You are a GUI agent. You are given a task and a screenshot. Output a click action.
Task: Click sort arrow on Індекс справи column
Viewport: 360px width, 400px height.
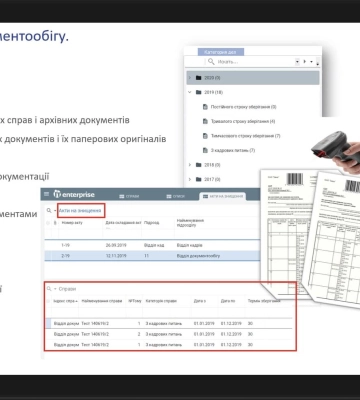76,301
